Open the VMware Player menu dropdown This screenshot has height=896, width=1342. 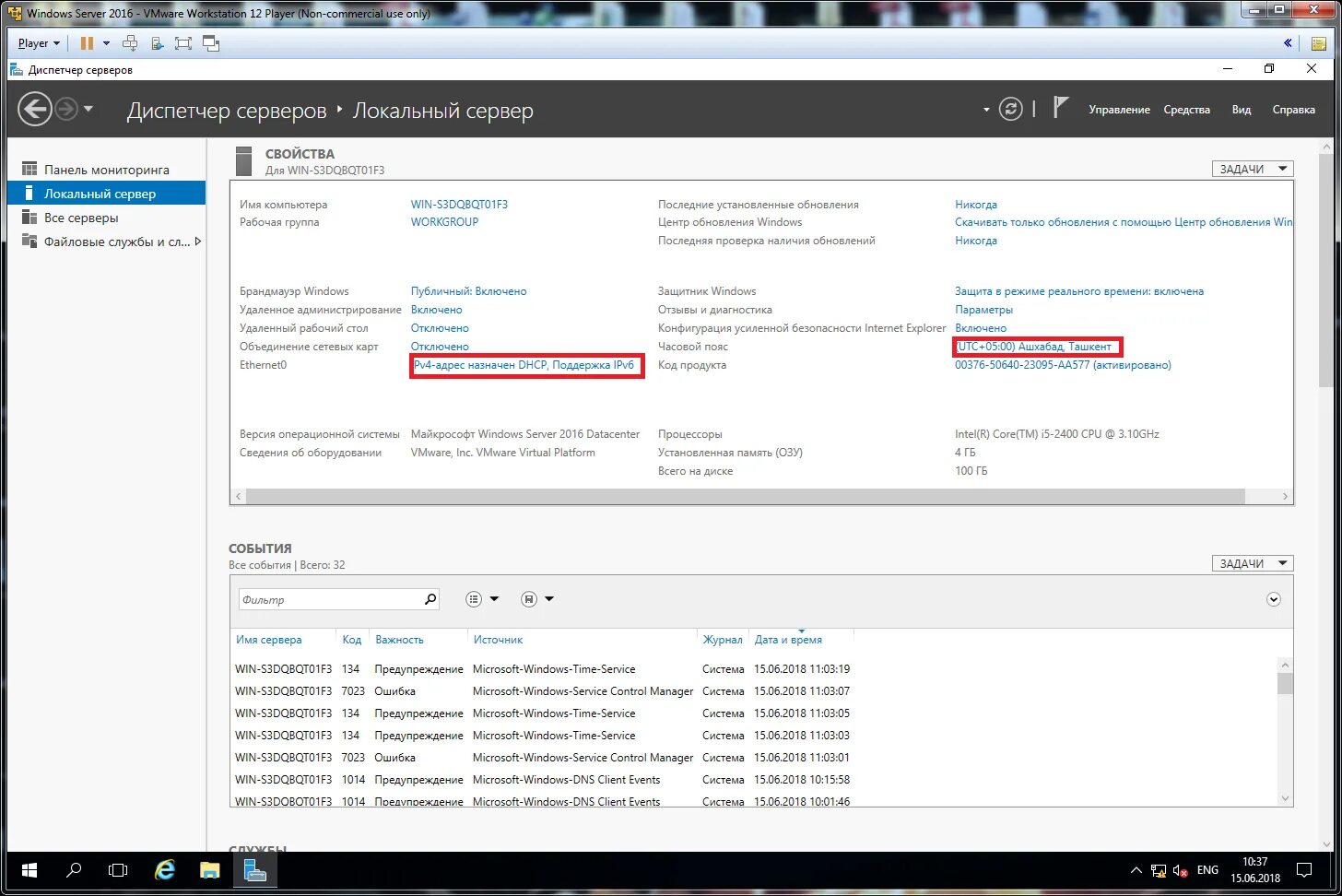[39, 43]
